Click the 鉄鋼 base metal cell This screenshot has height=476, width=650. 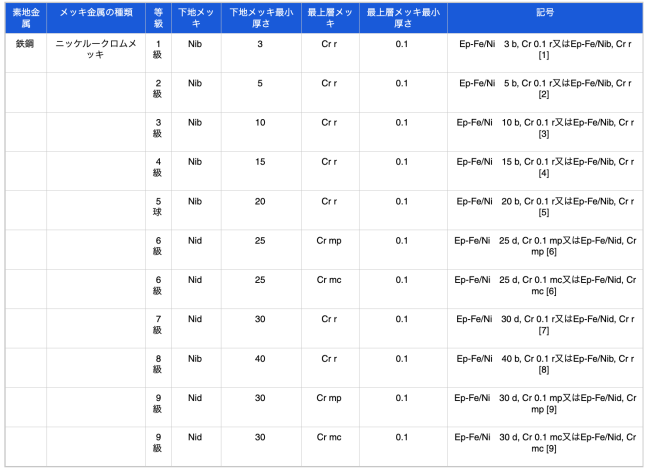click(25, 45)
